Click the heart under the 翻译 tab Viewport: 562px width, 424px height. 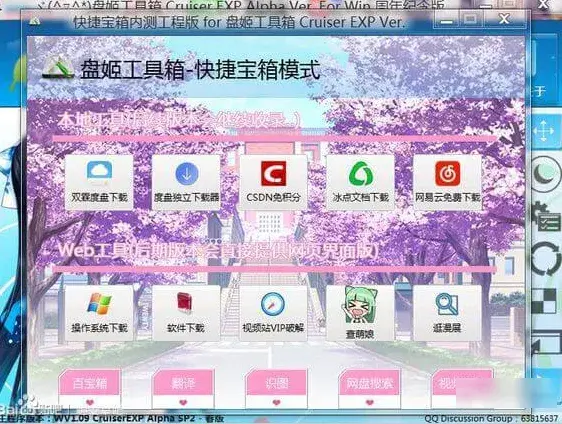click(x=183, y=402)
